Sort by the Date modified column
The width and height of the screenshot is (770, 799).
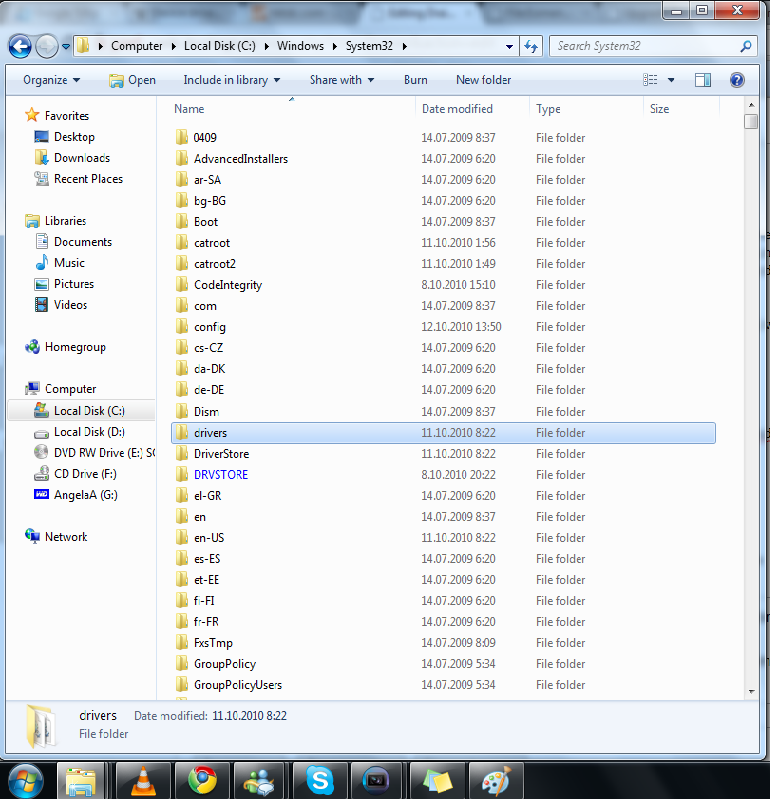click(457, 109)
